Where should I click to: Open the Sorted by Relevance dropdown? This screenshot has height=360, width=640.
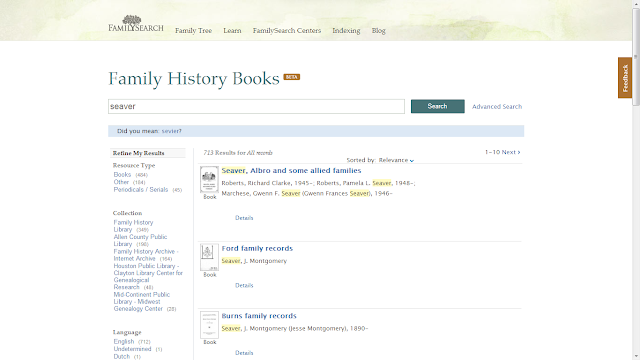point(396,160)
